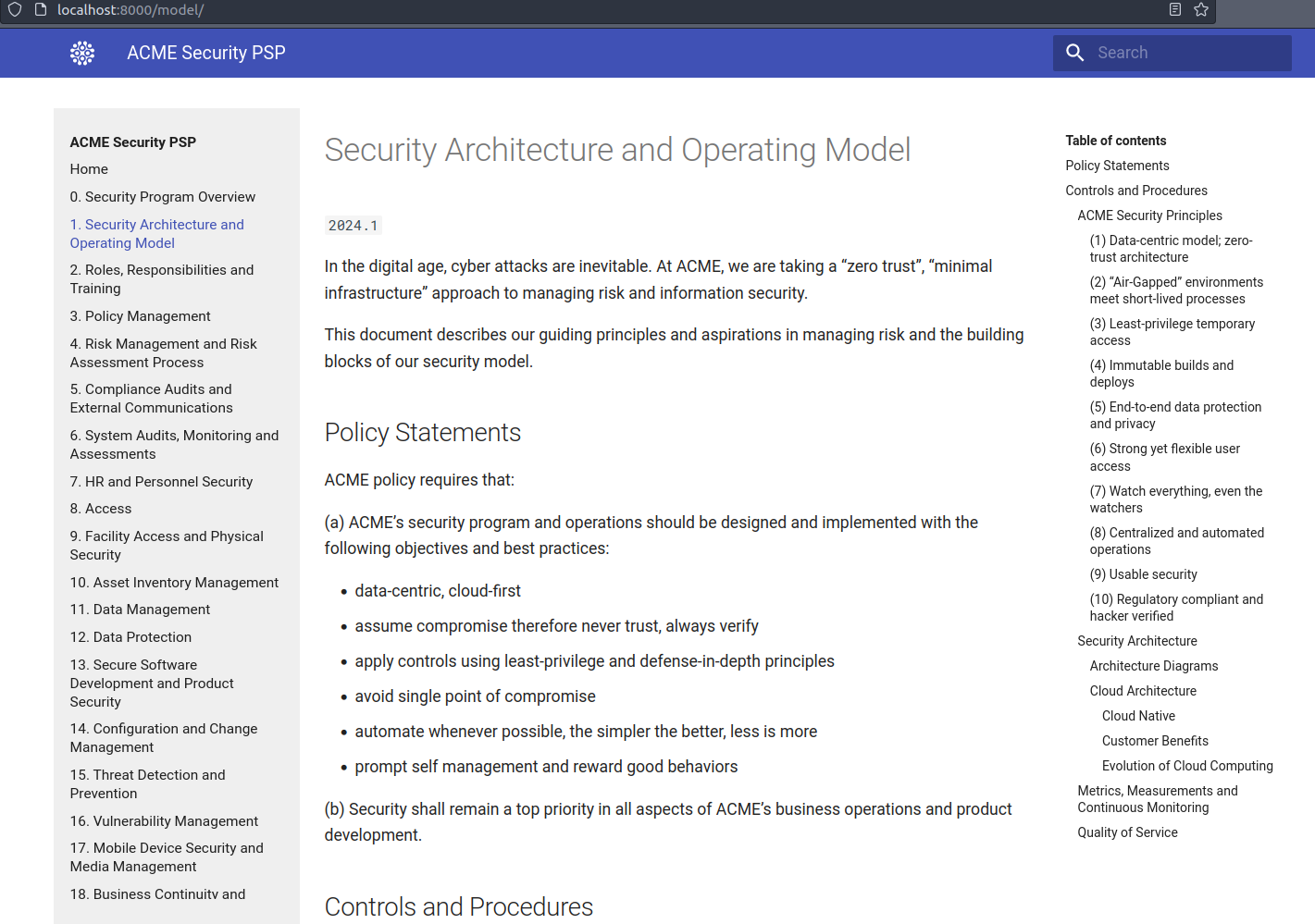The image size is (1315, 924).
Task: Click the localhost address bar URL
Action: (130, 10)
